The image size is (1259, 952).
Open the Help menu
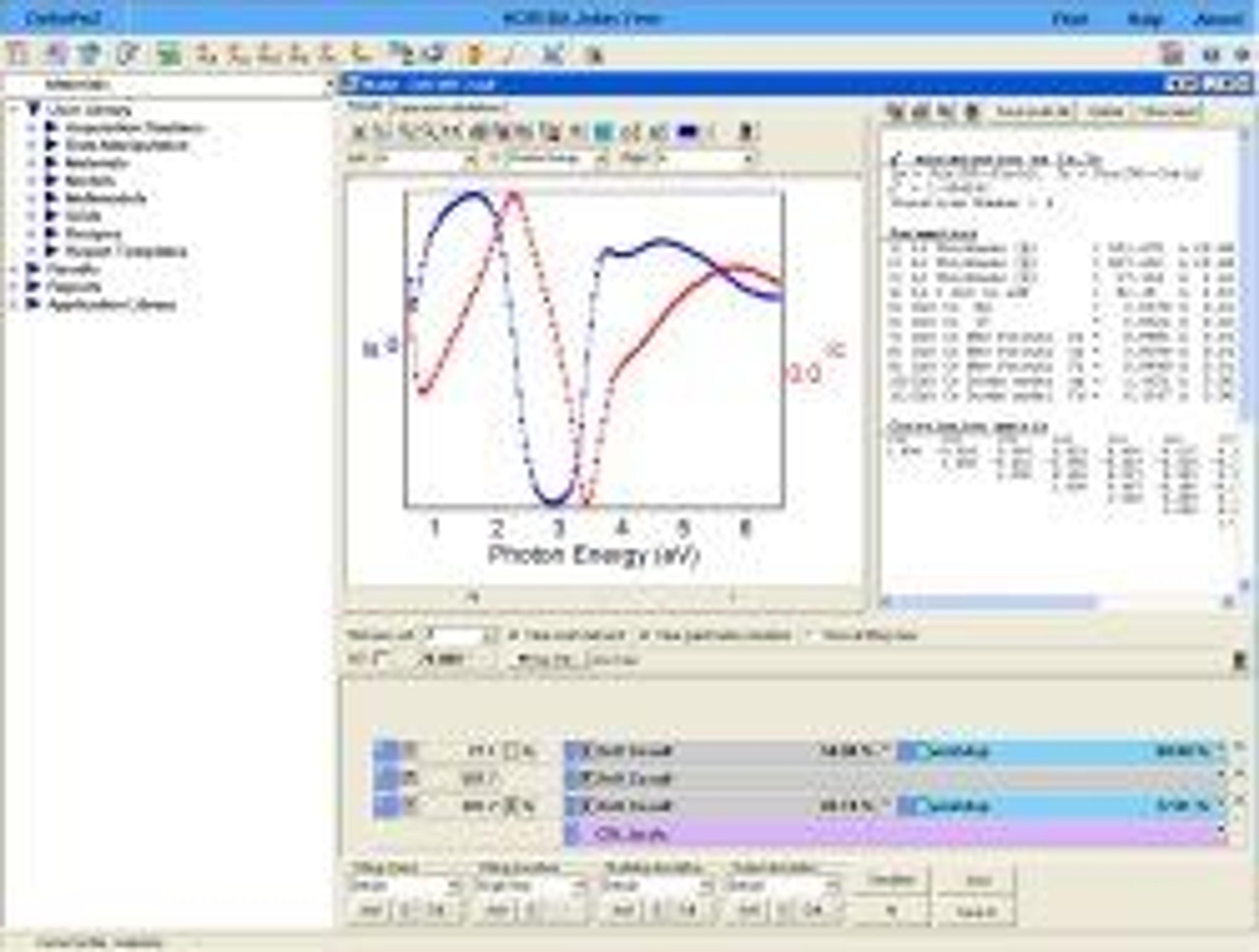coord(1144,19)
